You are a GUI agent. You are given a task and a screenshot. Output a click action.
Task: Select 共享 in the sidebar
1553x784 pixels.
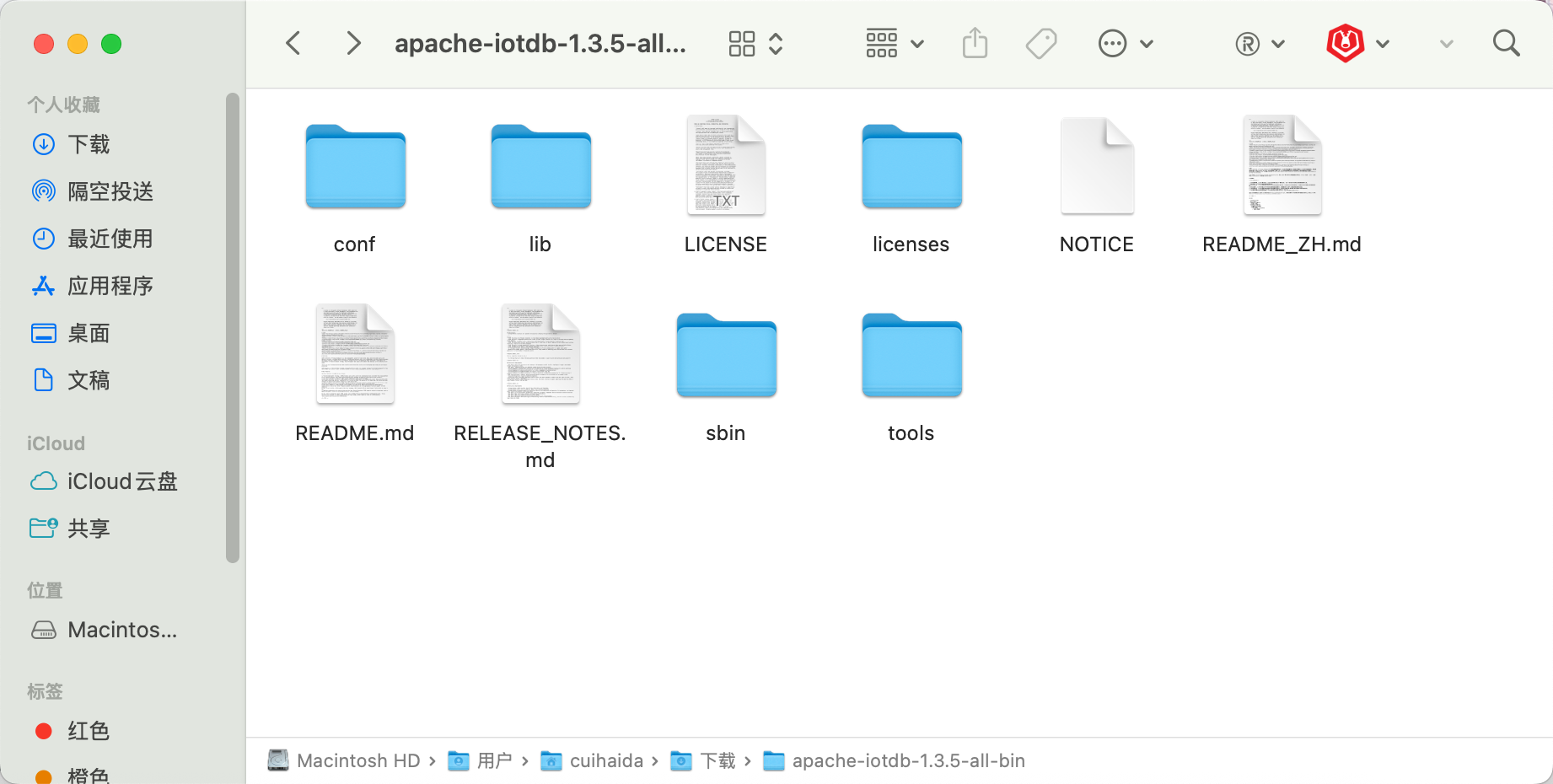[x=71, y=529]
